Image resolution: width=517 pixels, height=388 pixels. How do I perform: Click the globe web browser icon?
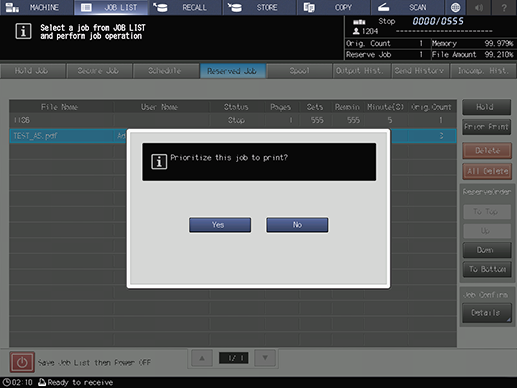(455, 7)
